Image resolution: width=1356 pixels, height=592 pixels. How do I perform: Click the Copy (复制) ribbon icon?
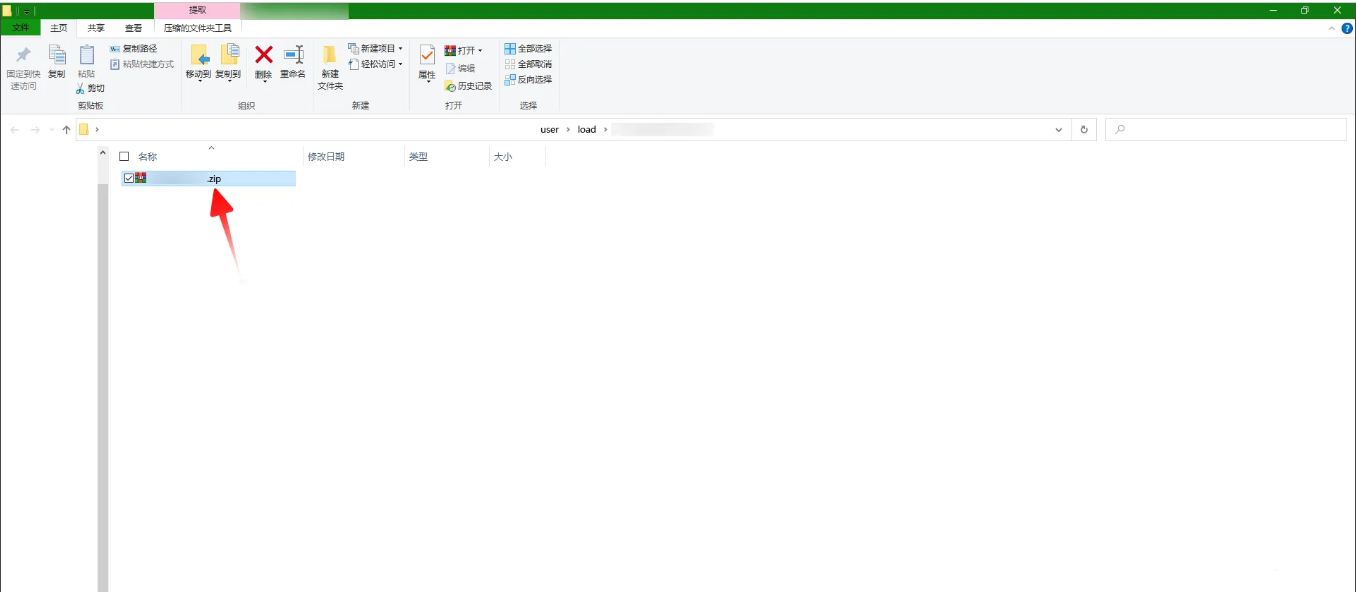click(x=57, y=60)
